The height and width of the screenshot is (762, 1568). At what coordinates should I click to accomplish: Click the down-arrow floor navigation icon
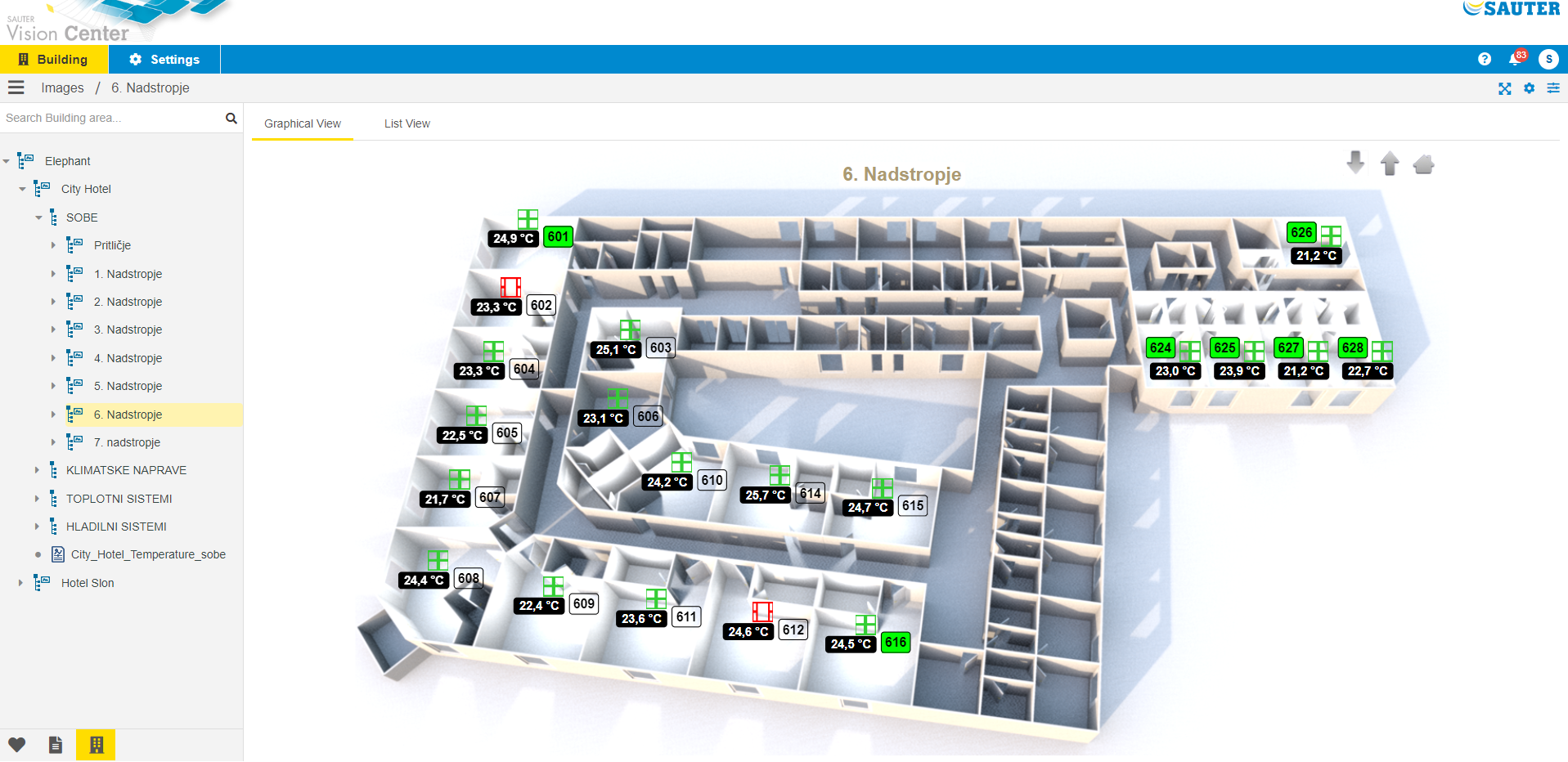click(1355, 163)
